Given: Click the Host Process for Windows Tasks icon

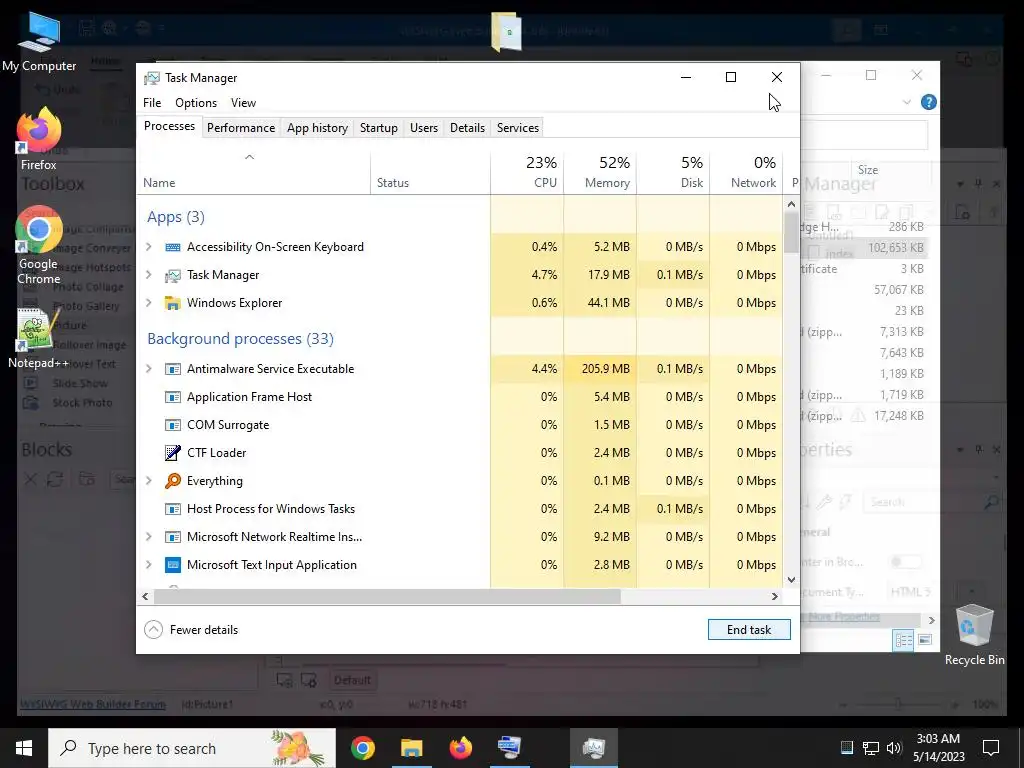Looking at the screenshot, I should [x=172, y=509].
